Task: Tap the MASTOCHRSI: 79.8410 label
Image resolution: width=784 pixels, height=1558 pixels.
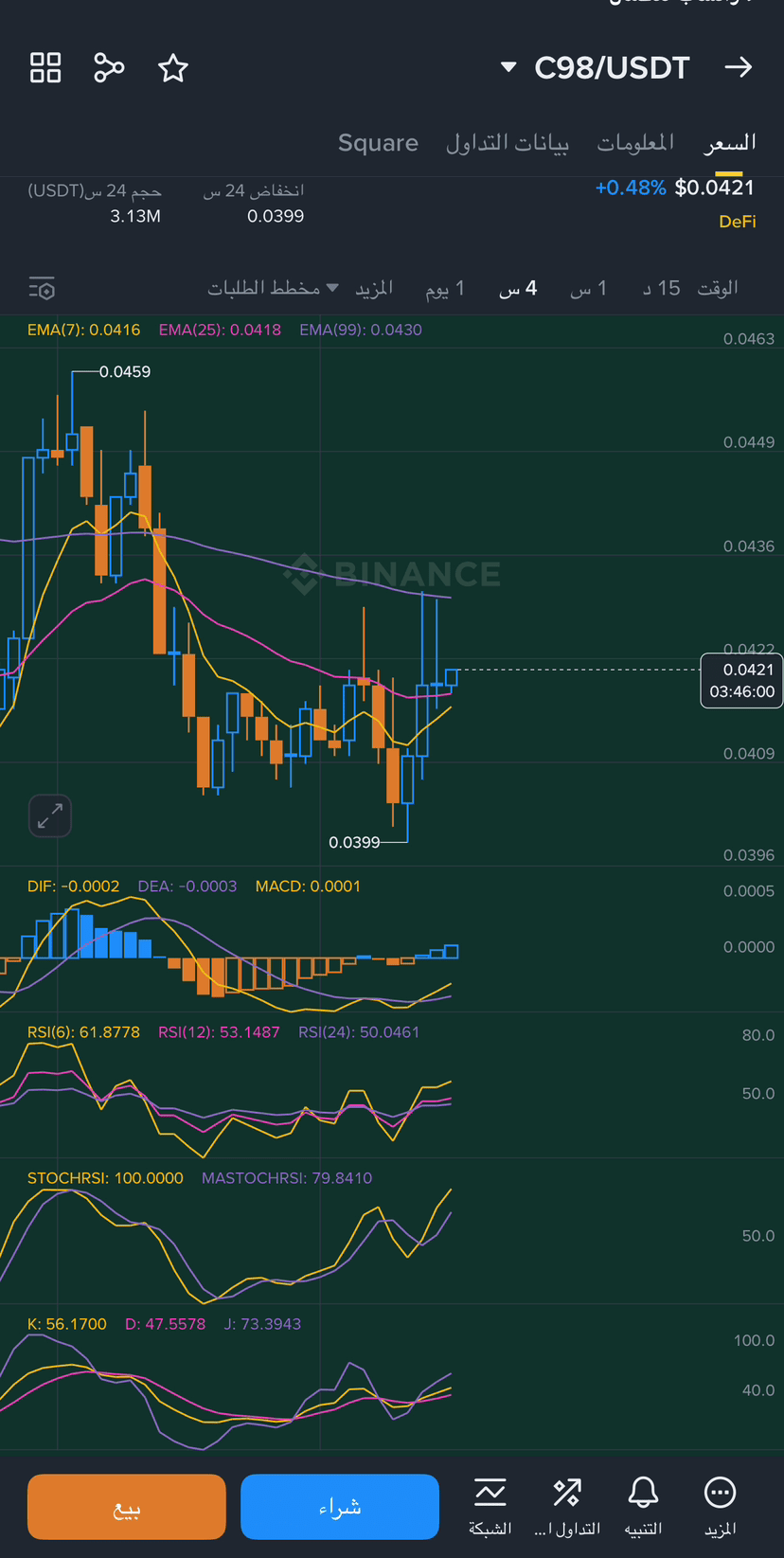Action: (x=287, y=1178)
